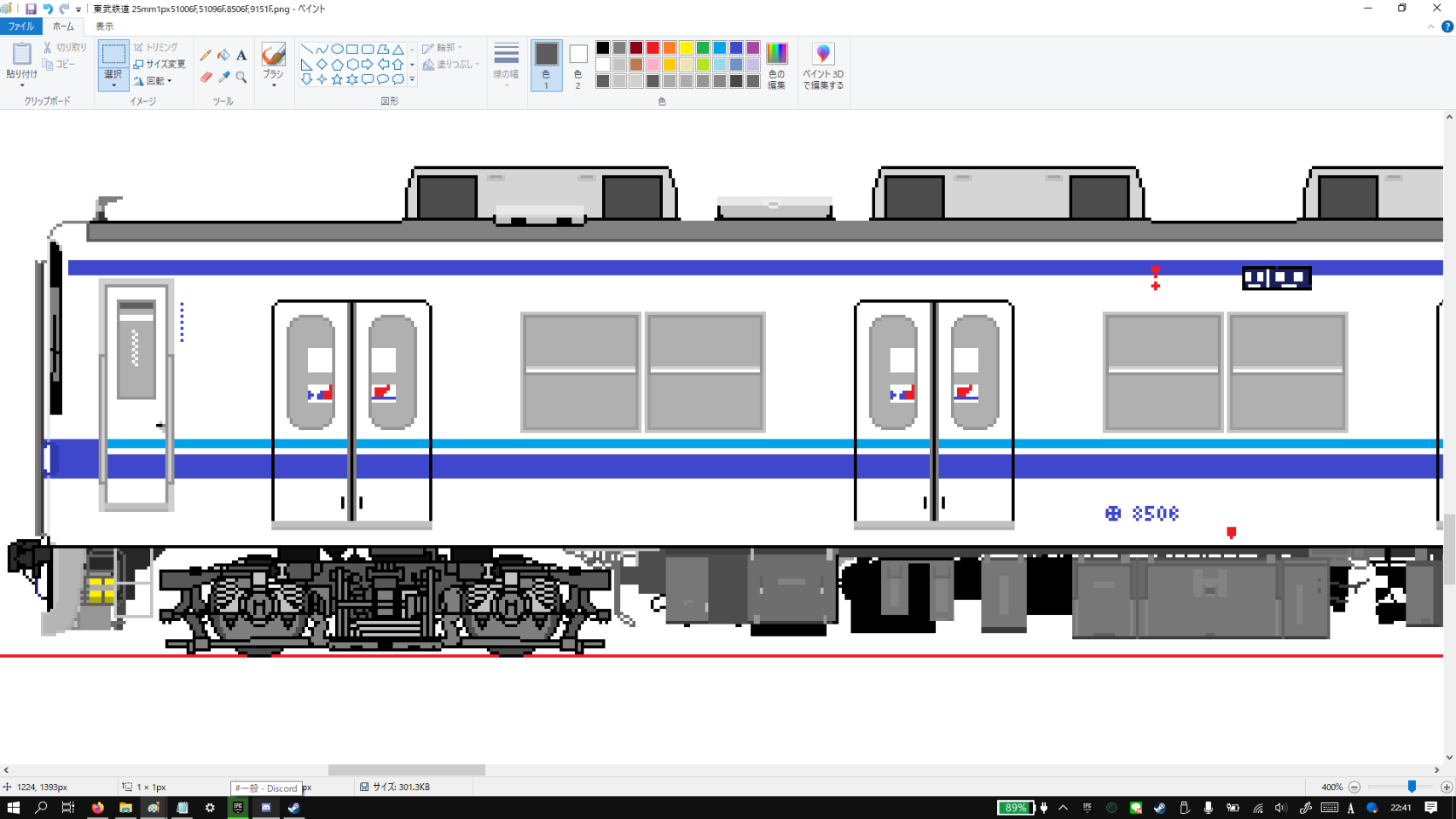
Task: Expand the Paste (貼り付け) dropdown arrow
Action: [21, 84]
